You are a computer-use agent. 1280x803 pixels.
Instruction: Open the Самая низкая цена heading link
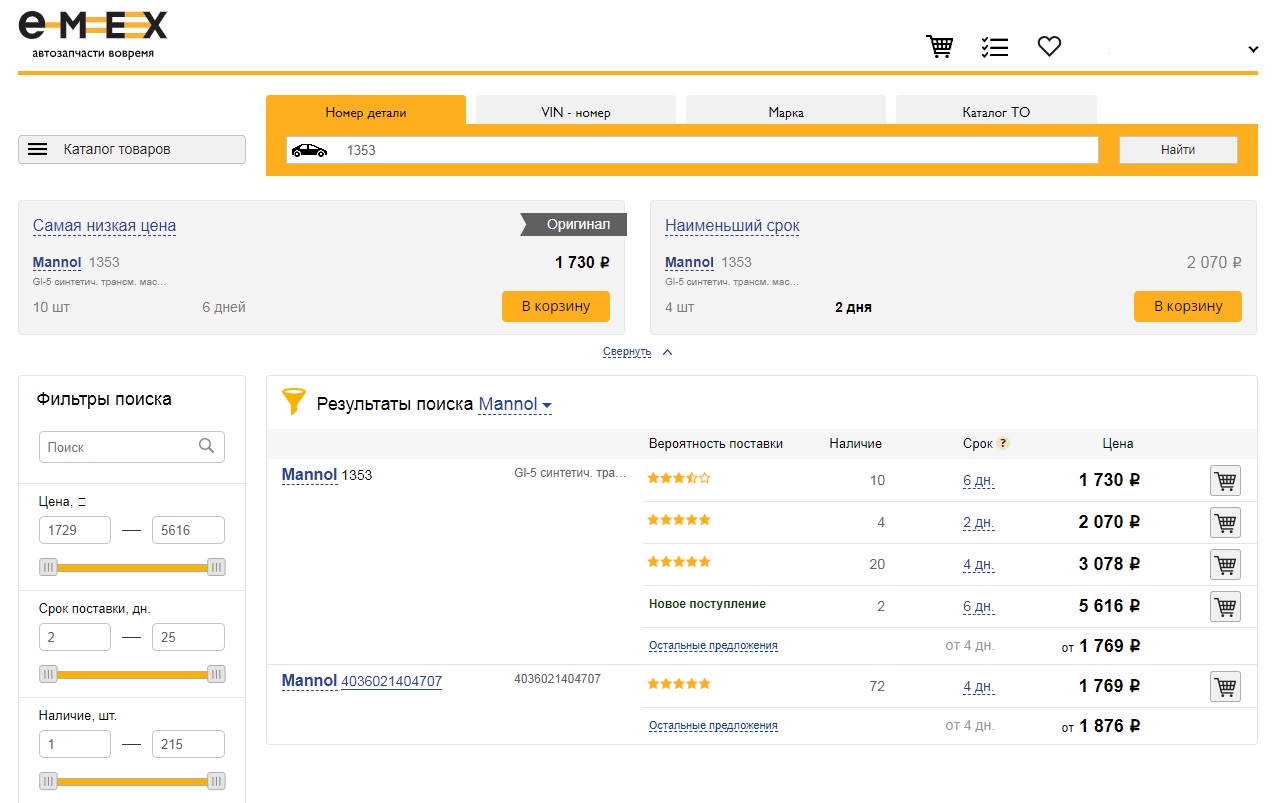pos(104,226)
